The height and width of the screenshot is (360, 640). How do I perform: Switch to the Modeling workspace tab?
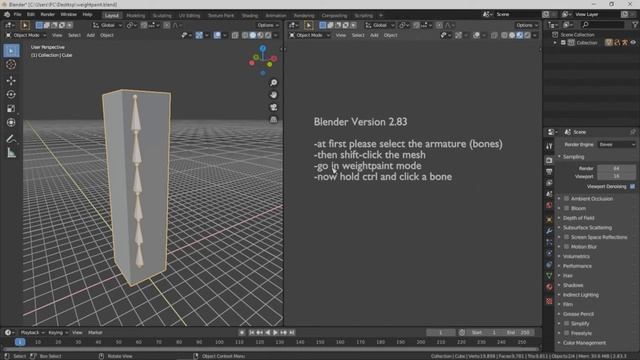click(136, 15)
